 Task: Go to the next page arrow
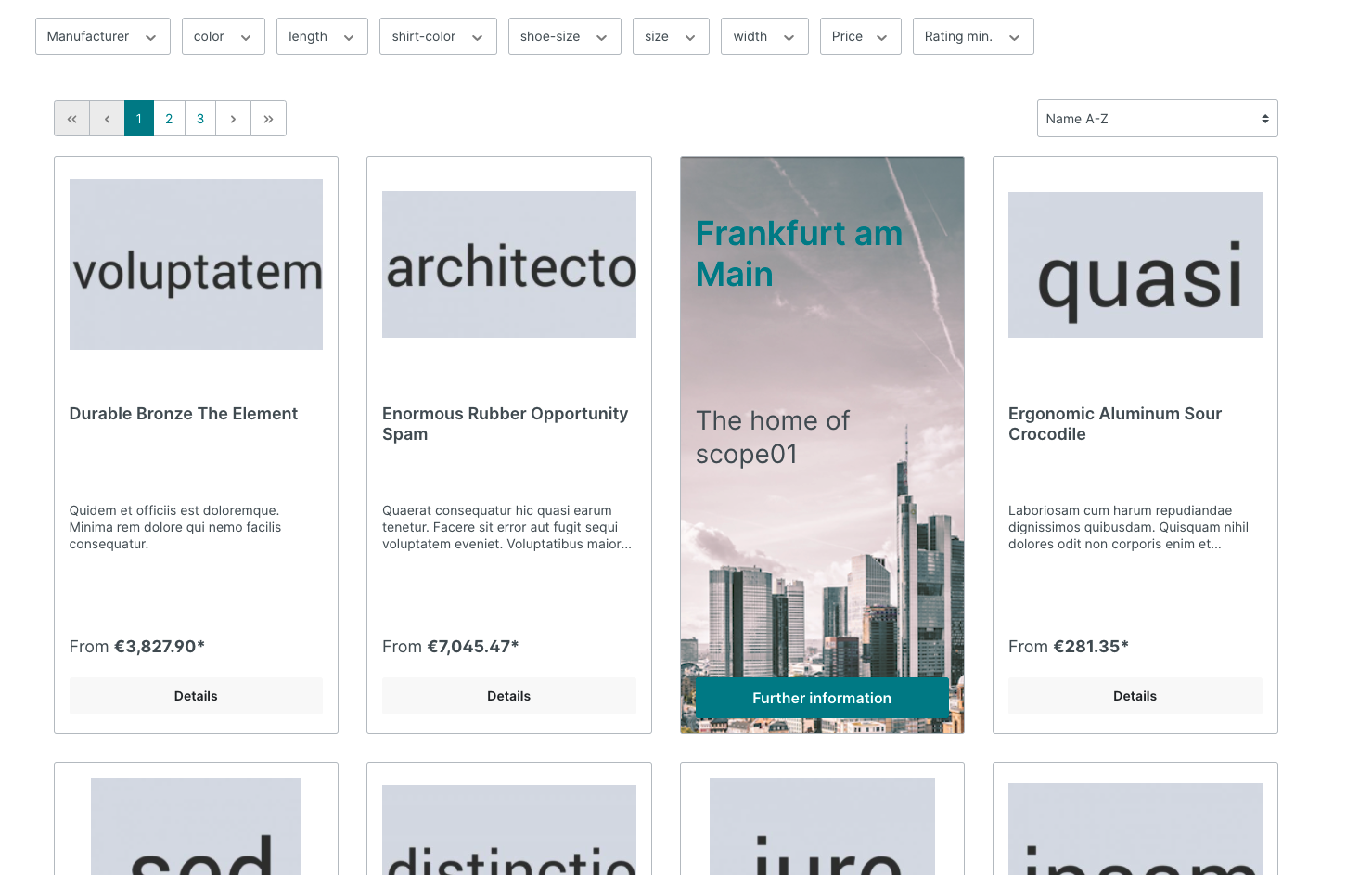[x=233, y=119]
